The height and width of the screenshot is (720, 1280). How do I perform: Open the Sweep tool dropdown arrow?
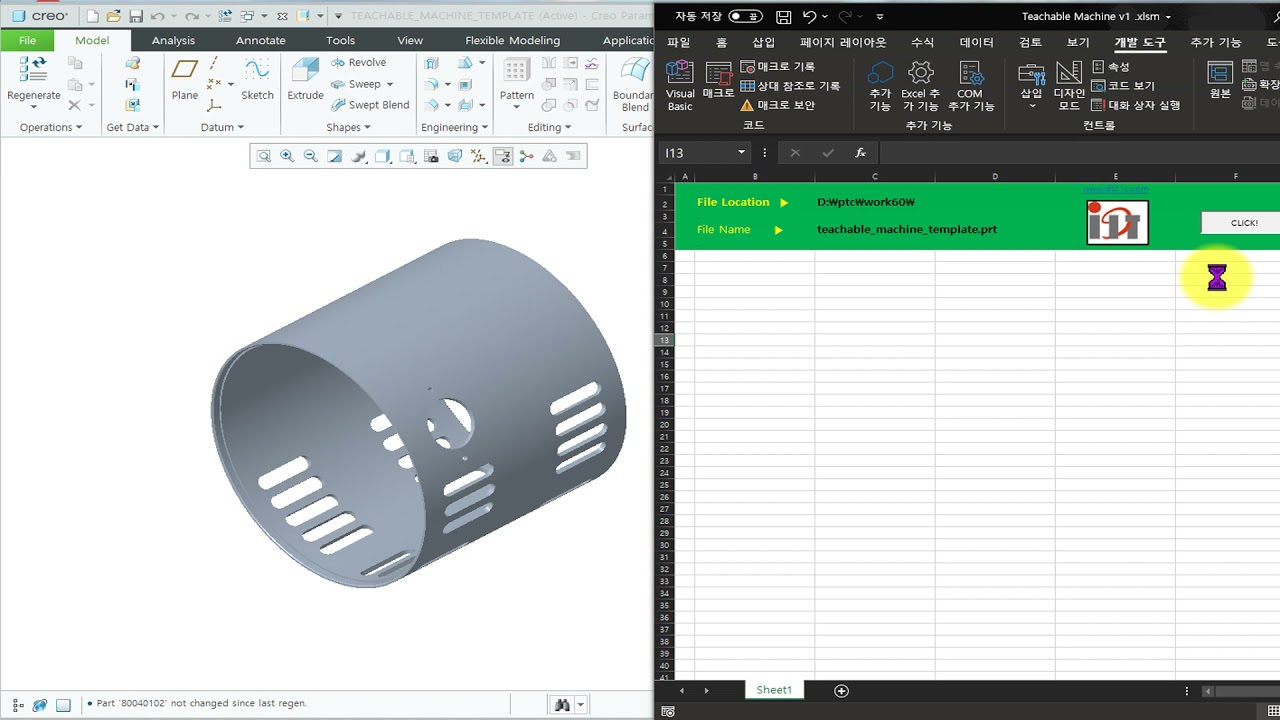pos(389,84)
